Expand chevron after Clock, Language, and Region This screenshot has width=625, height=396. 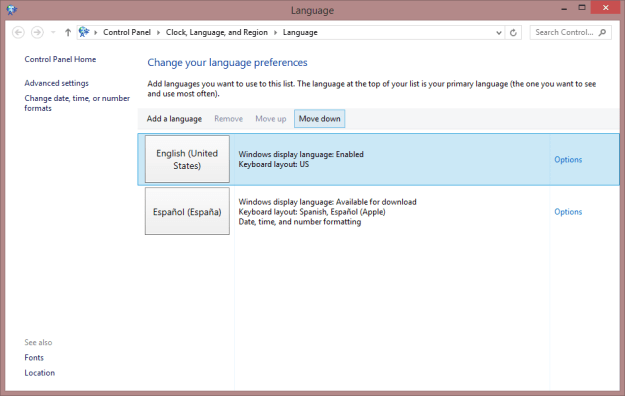[275, 32]
